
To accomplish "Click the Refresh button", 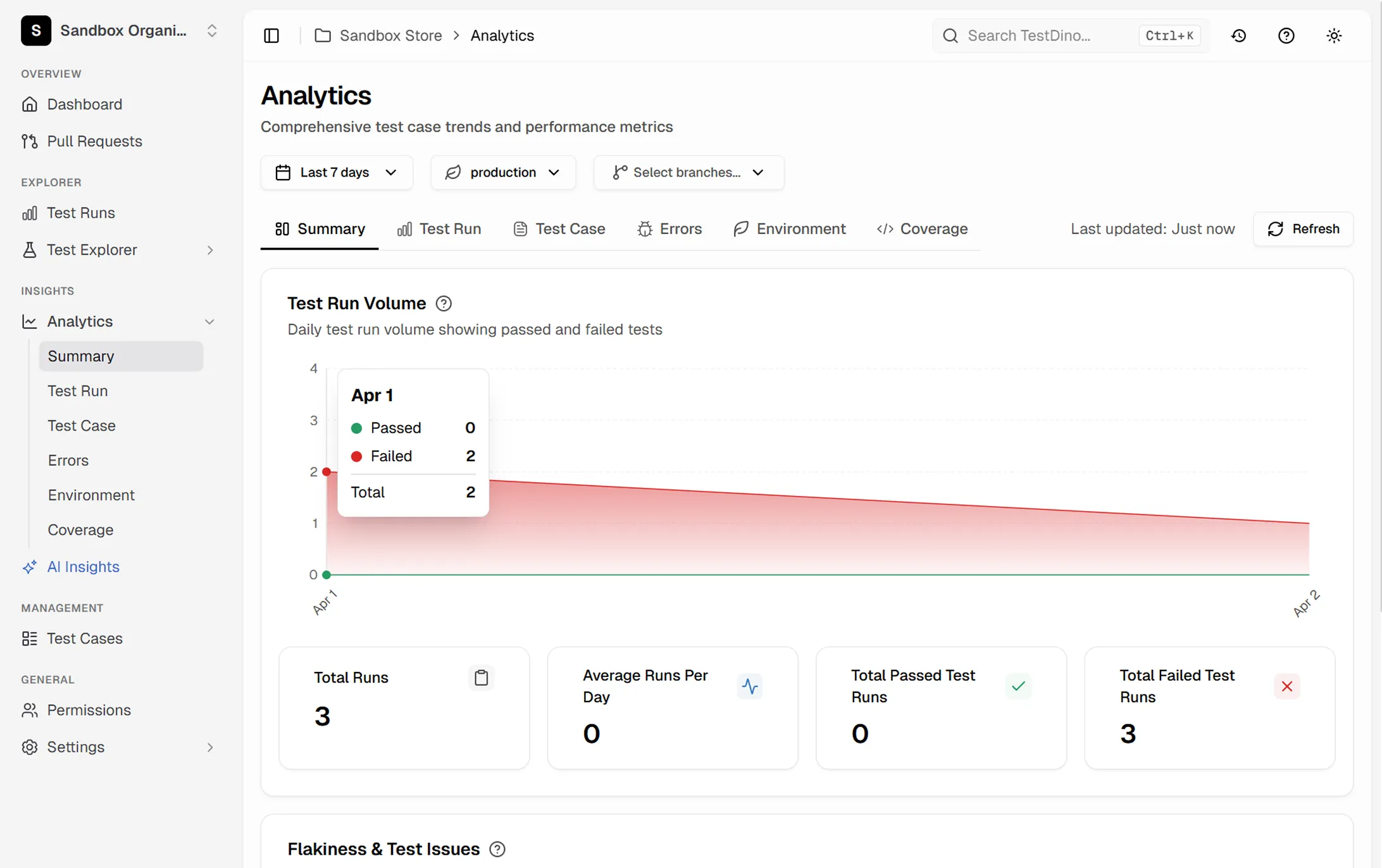I will (1303, 229).
